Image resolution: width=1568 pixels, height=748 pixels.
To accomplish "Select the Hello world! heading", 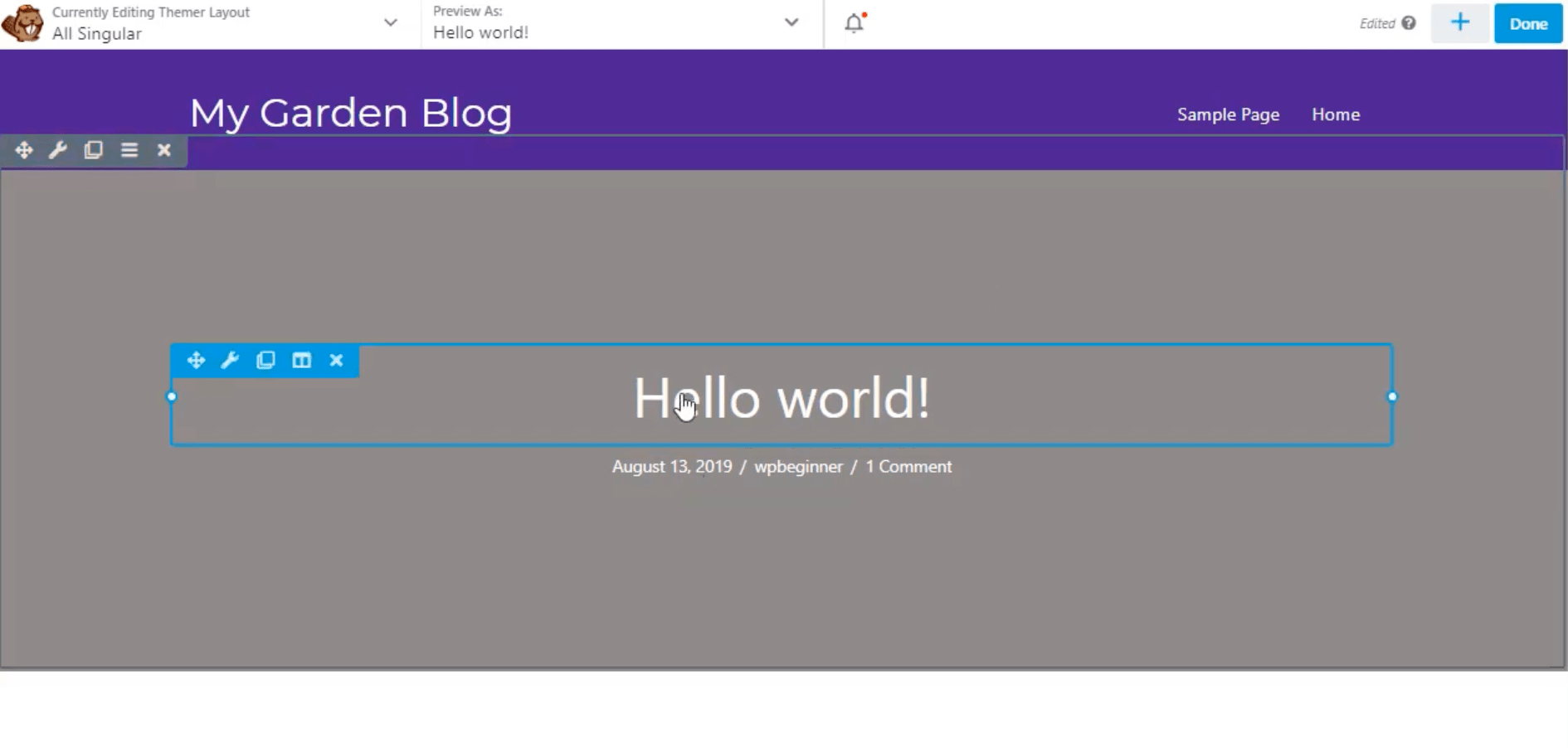I will [x=782, y=398].
